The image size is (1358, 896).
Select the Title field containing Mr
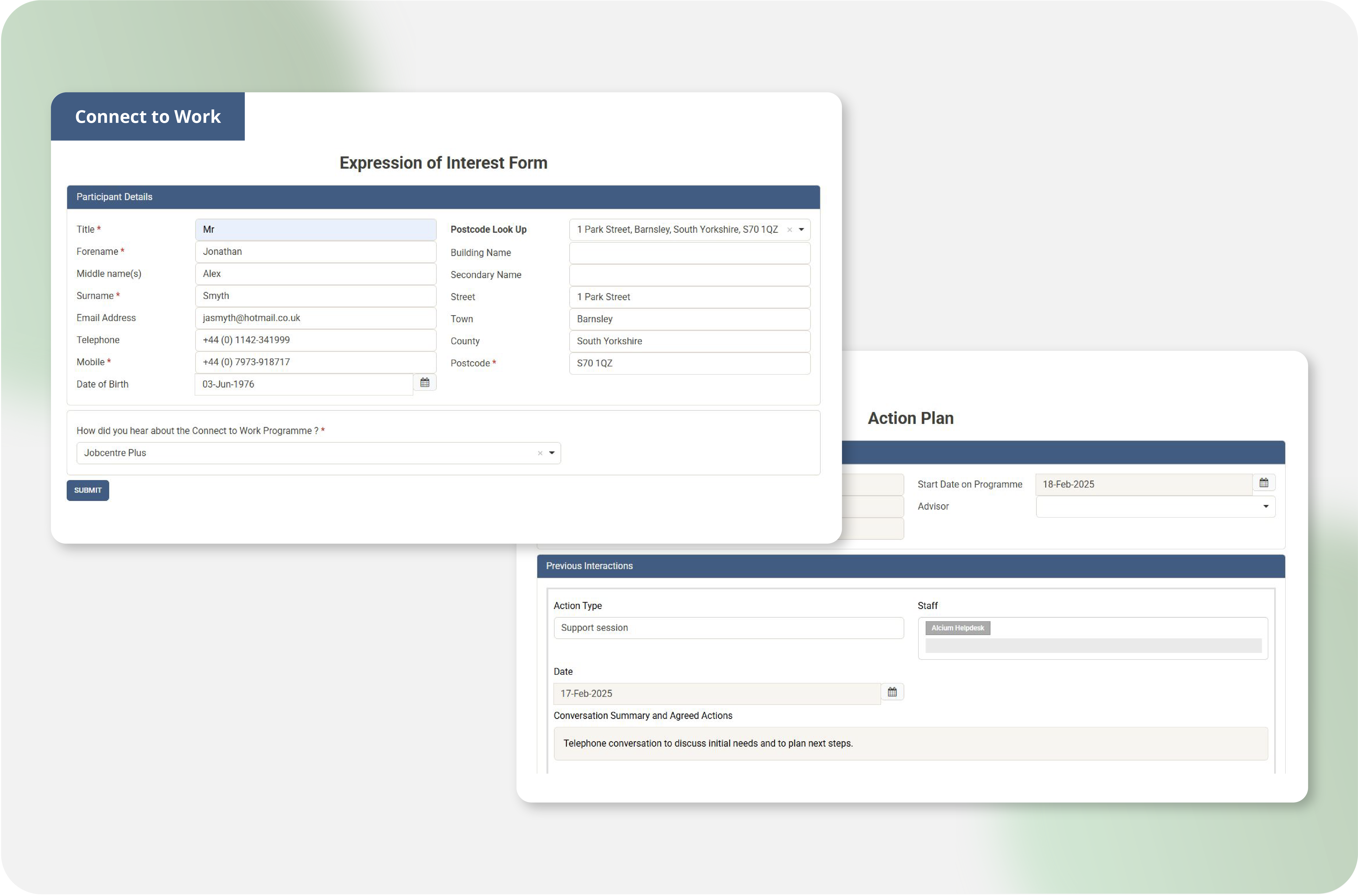pyautogui.click(x=315, y=230)
